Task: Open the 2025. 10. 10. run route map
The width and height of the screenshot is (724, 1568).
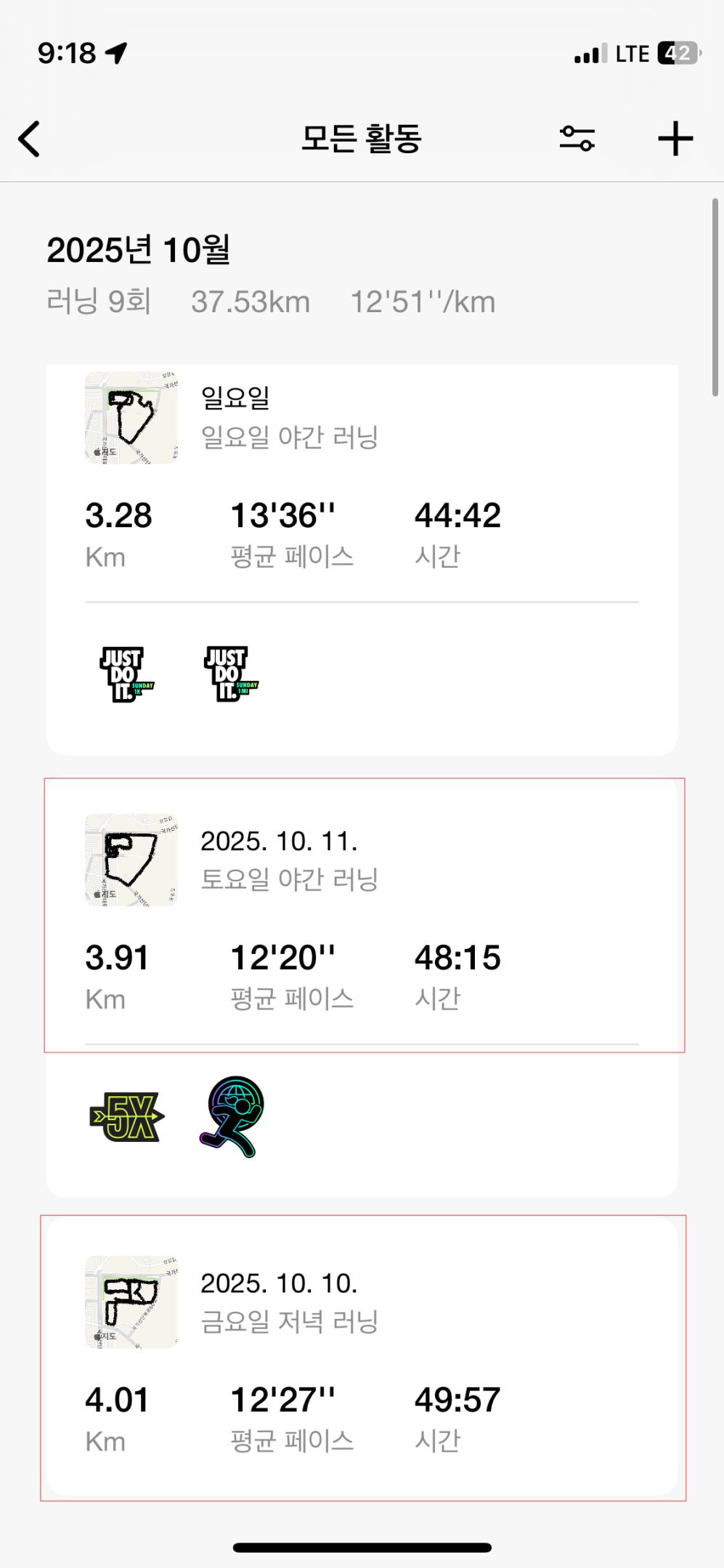Action: point(131,1302)
